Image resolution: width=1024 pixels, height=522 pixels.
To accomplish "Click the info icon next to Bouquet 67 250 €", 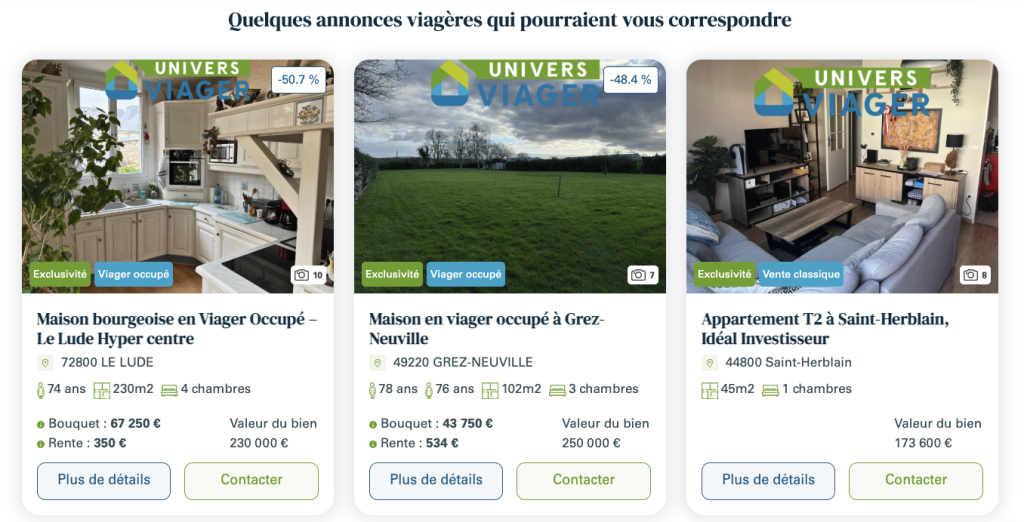I will [41, 425].
